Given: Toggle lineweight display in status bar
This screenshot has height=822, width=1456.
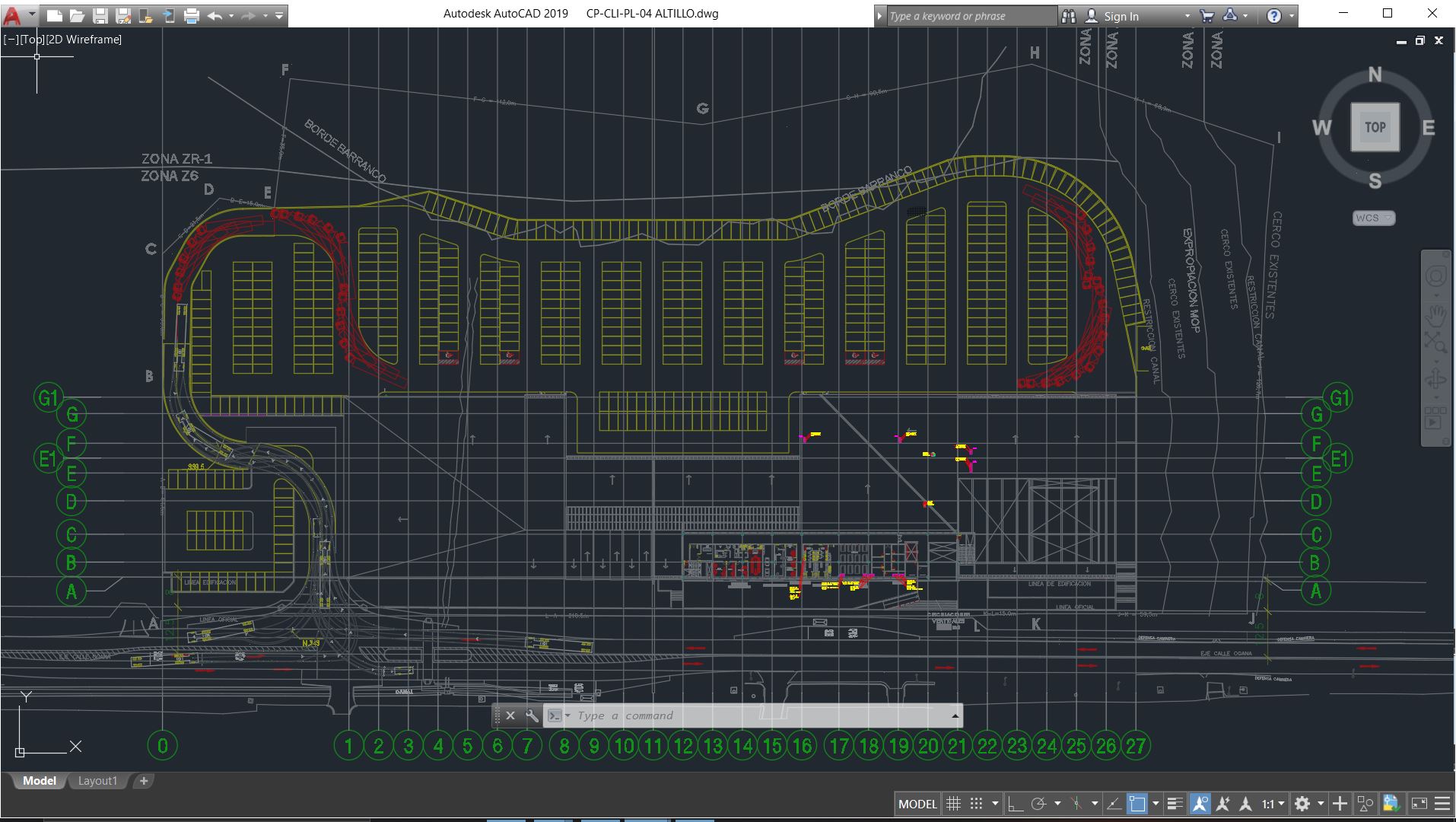Looking at the screenshot, I should click(1175, 804).
